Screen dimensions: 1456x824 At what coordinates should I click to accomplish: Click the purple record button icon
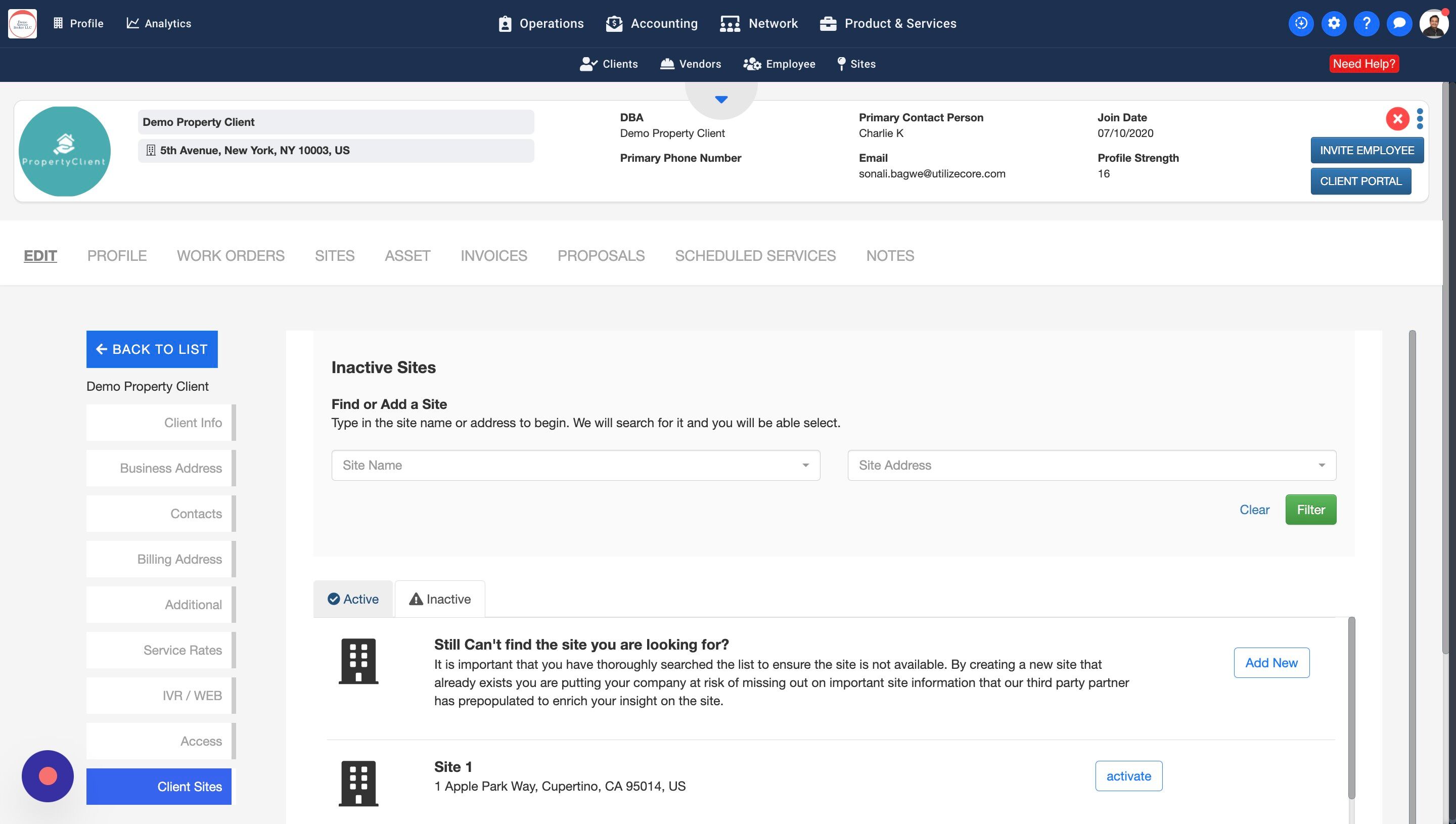pos(48,776)
